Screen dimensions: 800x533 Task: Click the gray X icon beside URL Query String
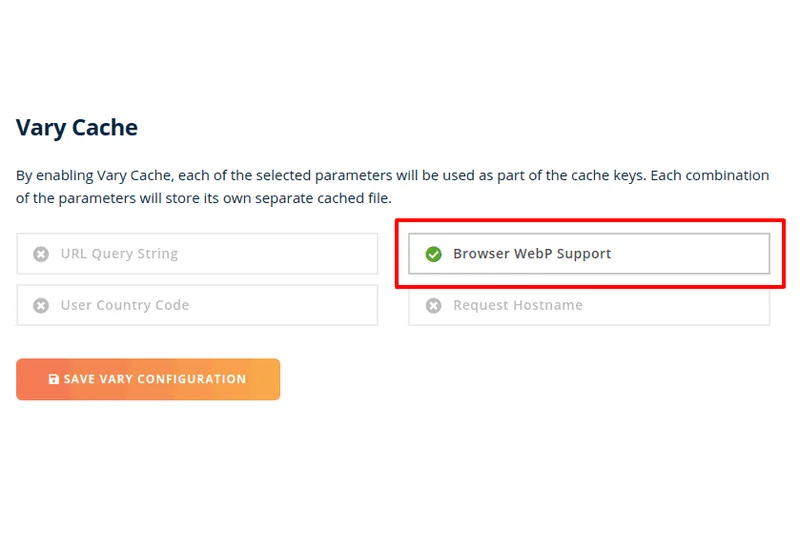[41, 254]
